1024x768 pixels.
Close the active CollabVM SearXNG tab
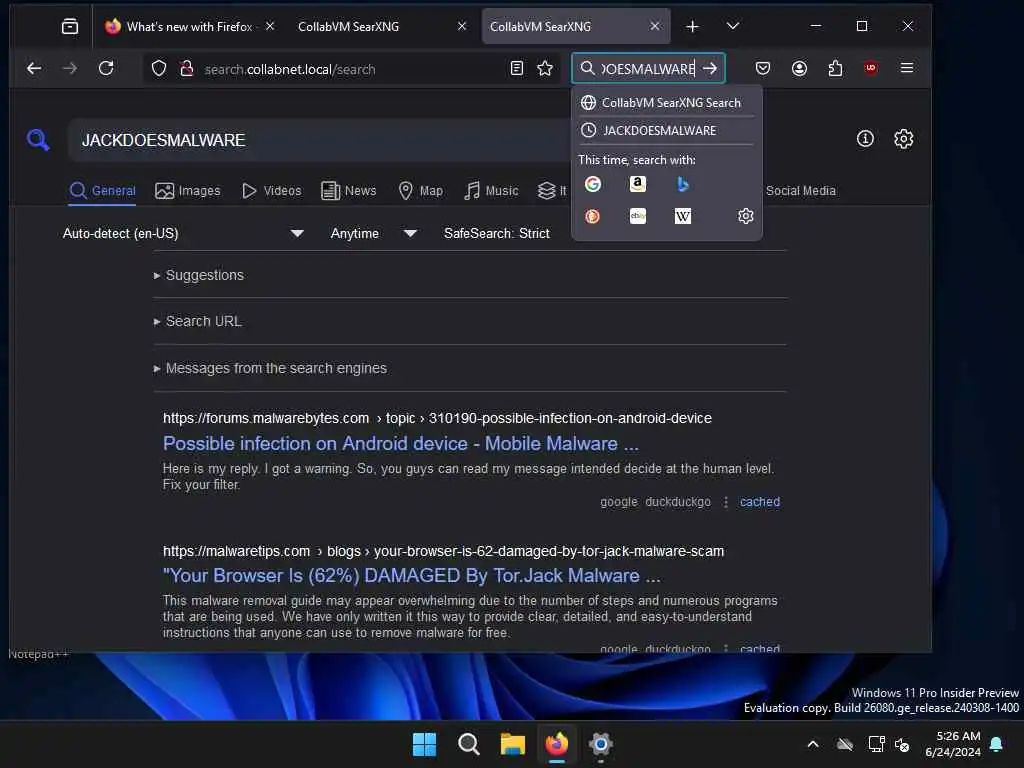655,26
